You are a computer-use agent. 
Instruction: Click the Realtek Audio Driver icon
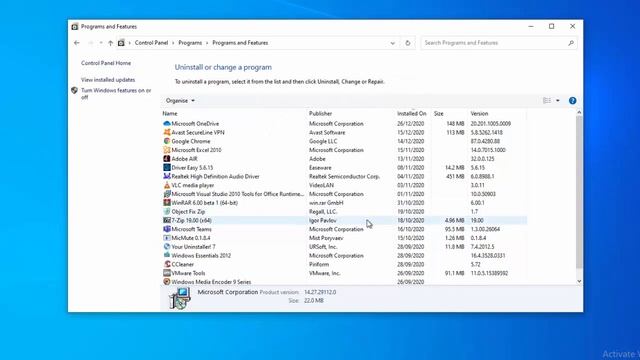(167, 176)
